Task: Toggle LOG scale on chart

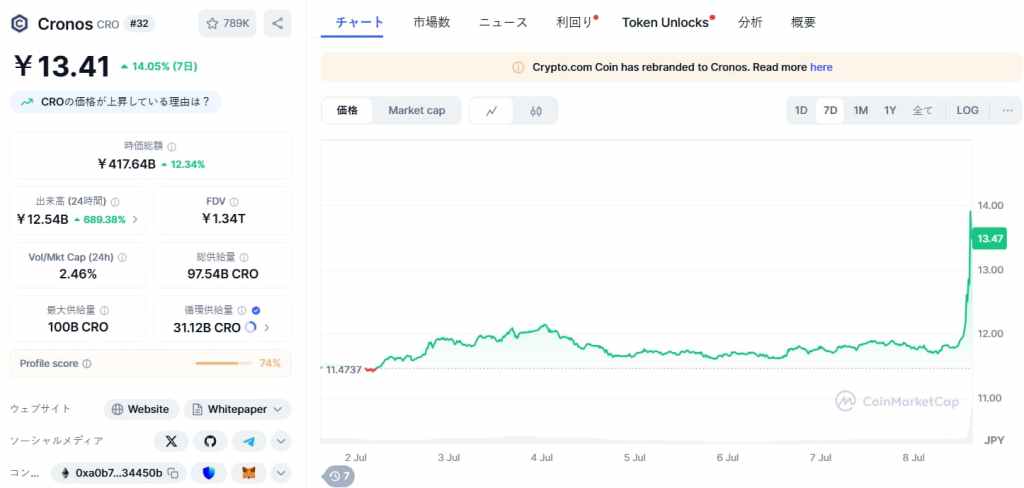Action: tap(968, 110)
